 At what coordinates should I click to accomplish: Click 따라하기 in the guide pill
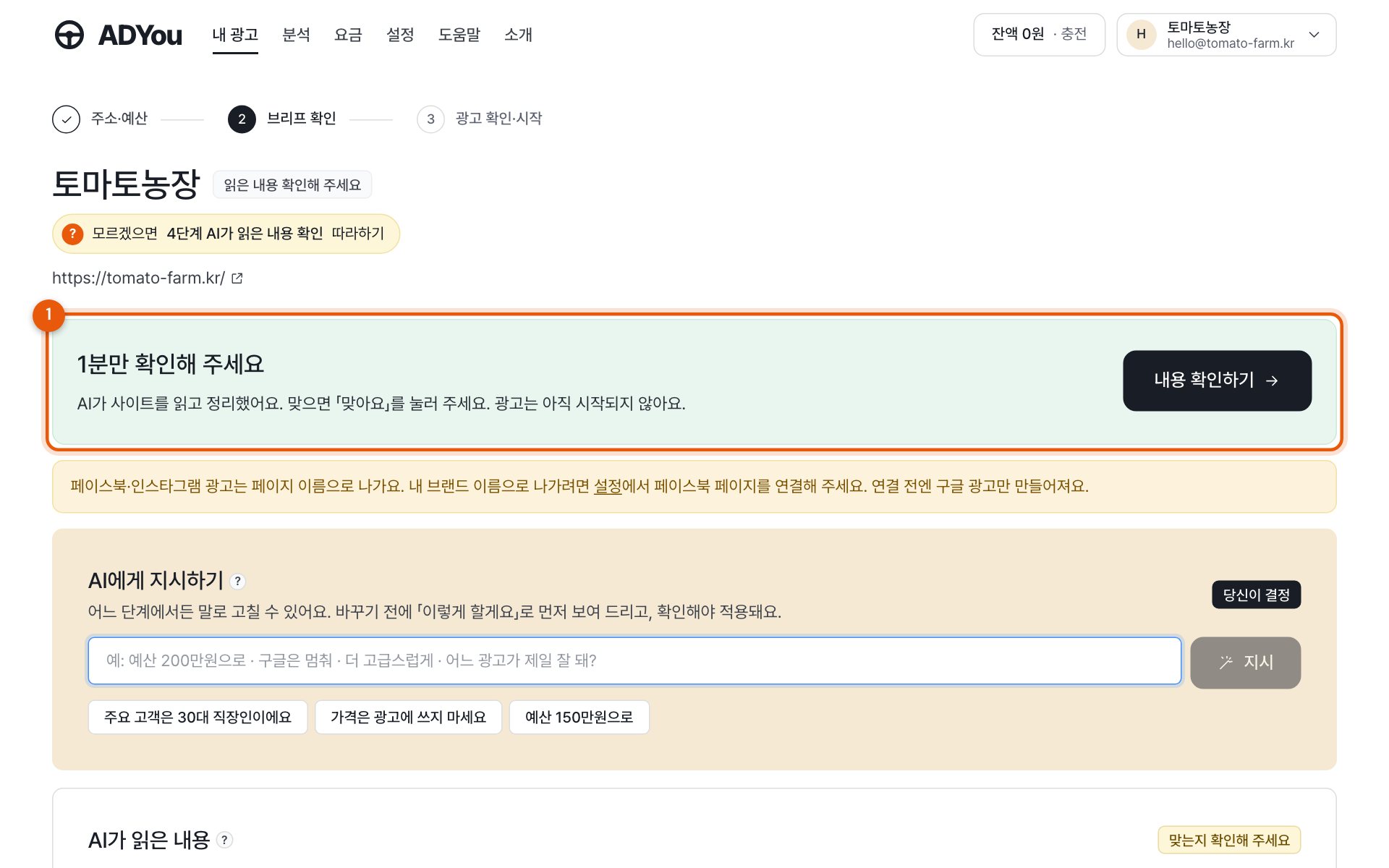click(x=357, y=234)
